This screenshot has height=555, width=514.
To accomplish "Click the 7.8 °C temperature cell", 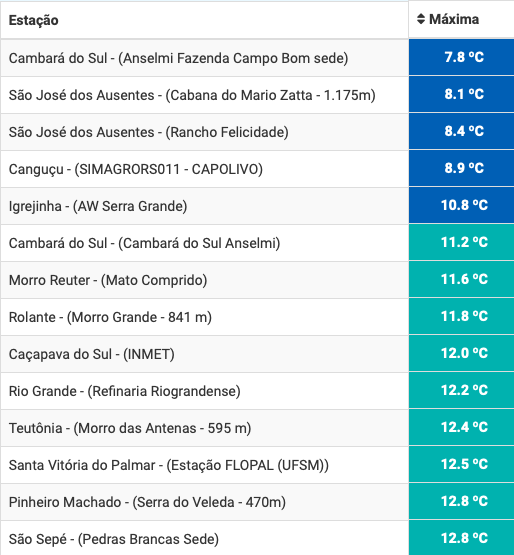I will point(462,57).
